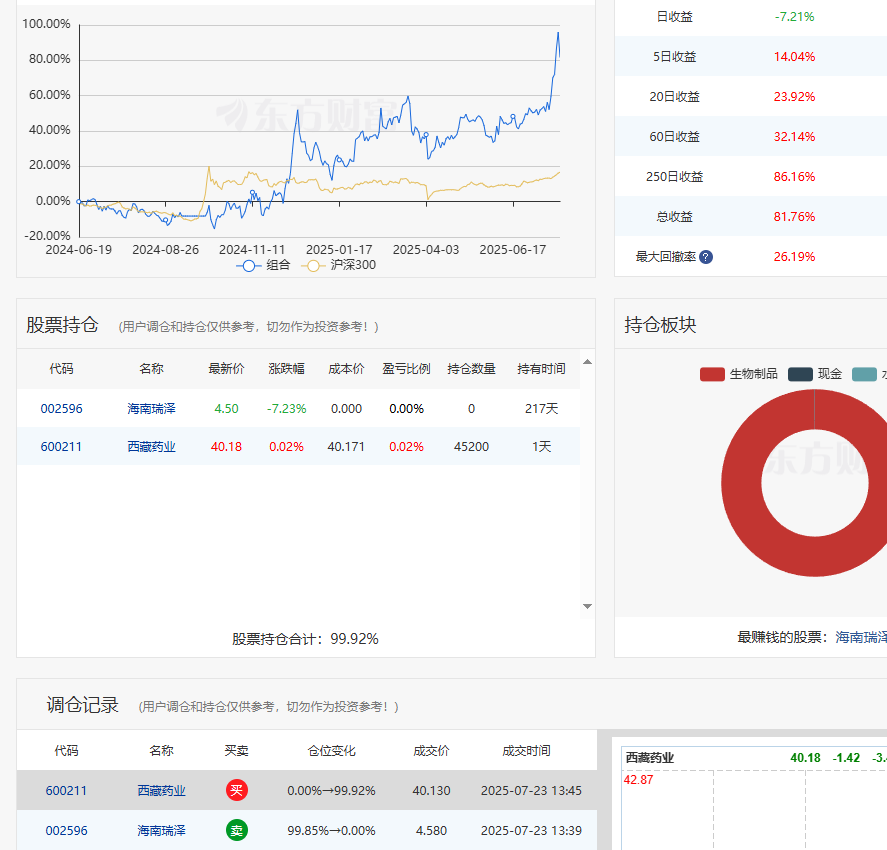This screenshot has width=887, height=850.
Task: Click the help icon beside 最大回撤率
Action: [705, 257]
